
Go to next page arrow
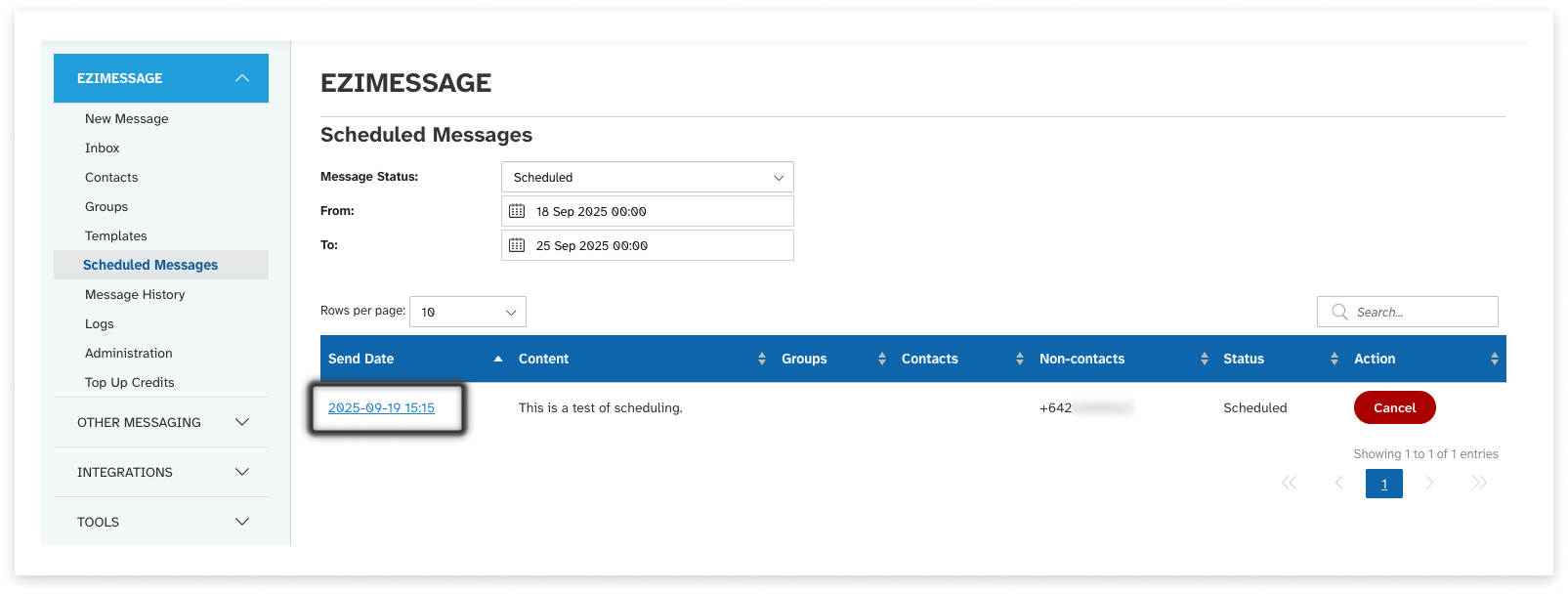(x=1429, y=483)
